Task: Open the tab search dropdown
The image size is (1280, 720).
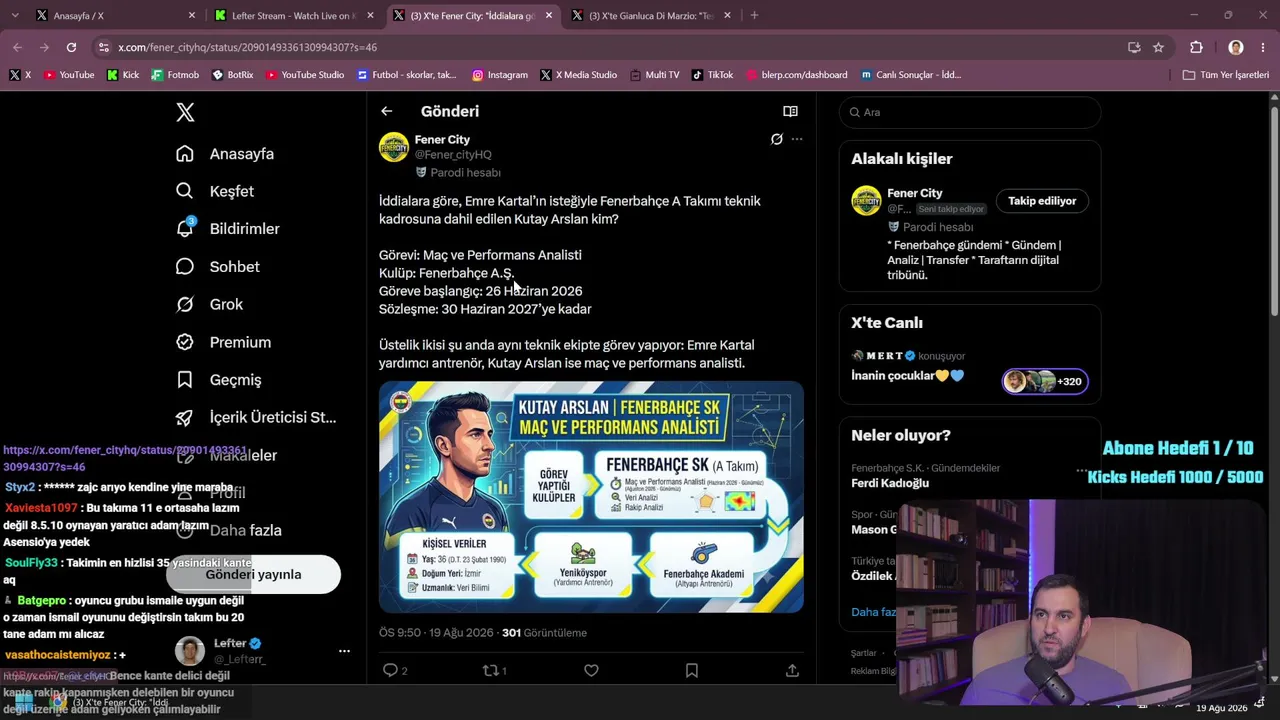Action: click(x=17, y=15)
